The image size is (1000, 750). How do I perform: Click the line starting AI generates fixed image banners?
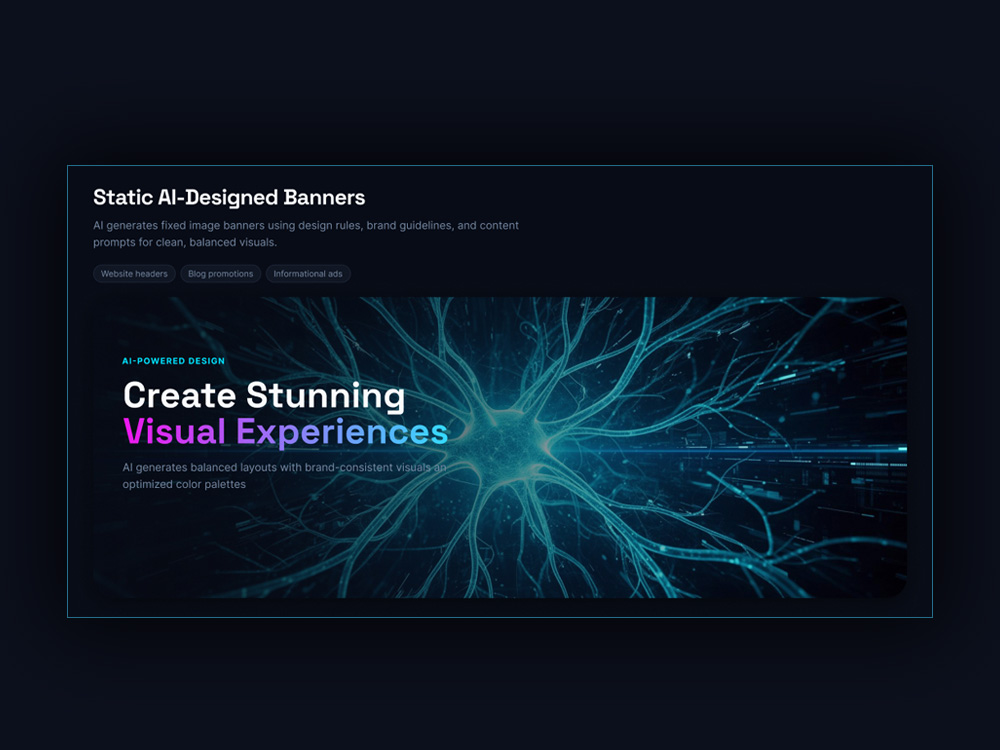pos(306,226)
